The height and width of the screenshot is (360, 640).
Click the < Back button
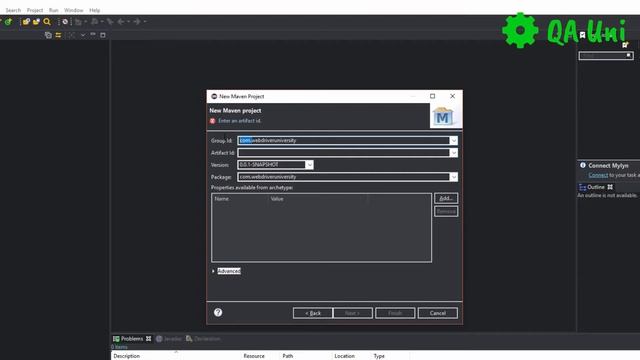pyautogui.click(x=313, y=313)
